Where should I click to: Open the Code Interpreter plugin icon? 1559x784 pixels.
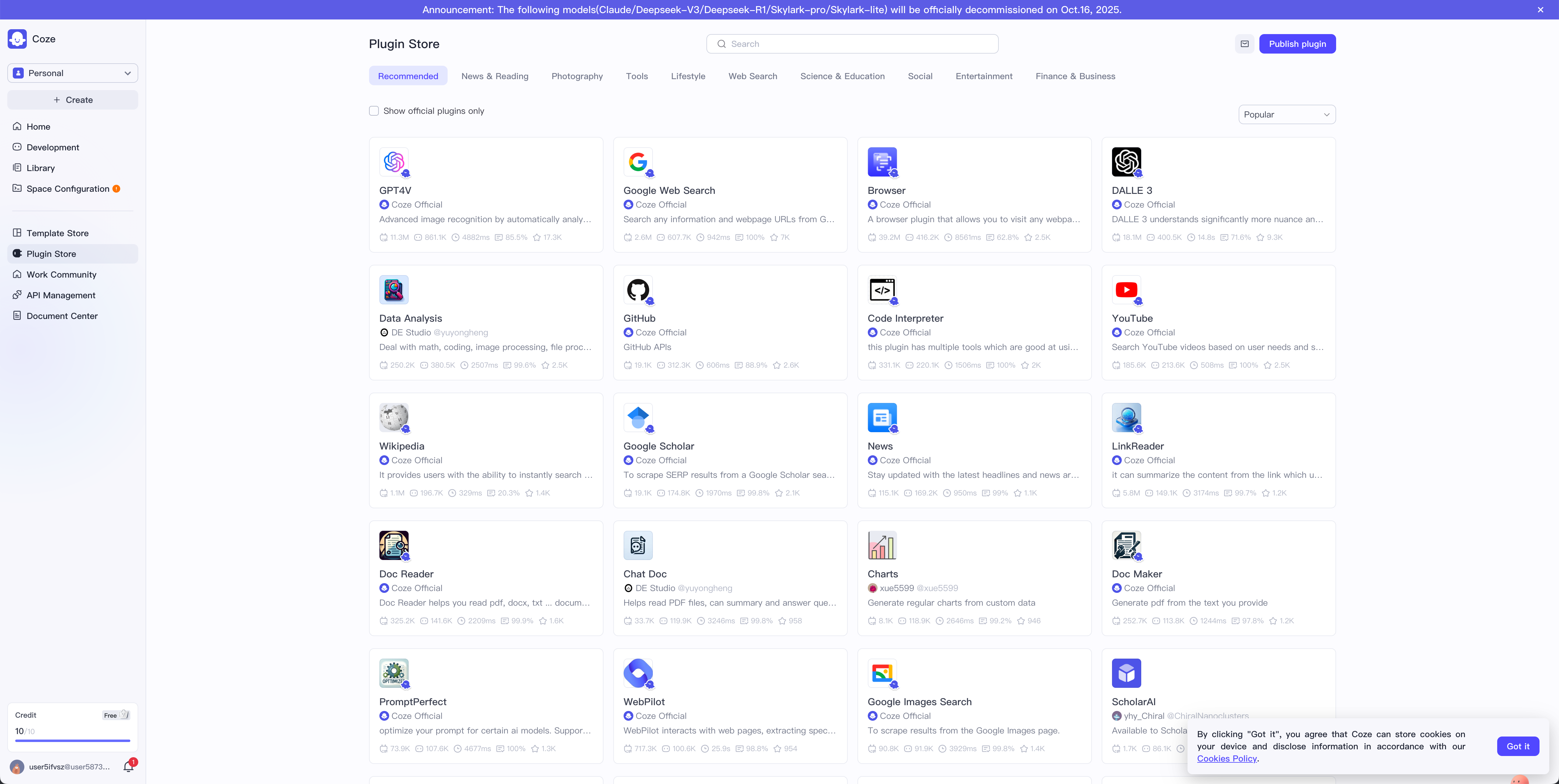(x=882, y=290)
